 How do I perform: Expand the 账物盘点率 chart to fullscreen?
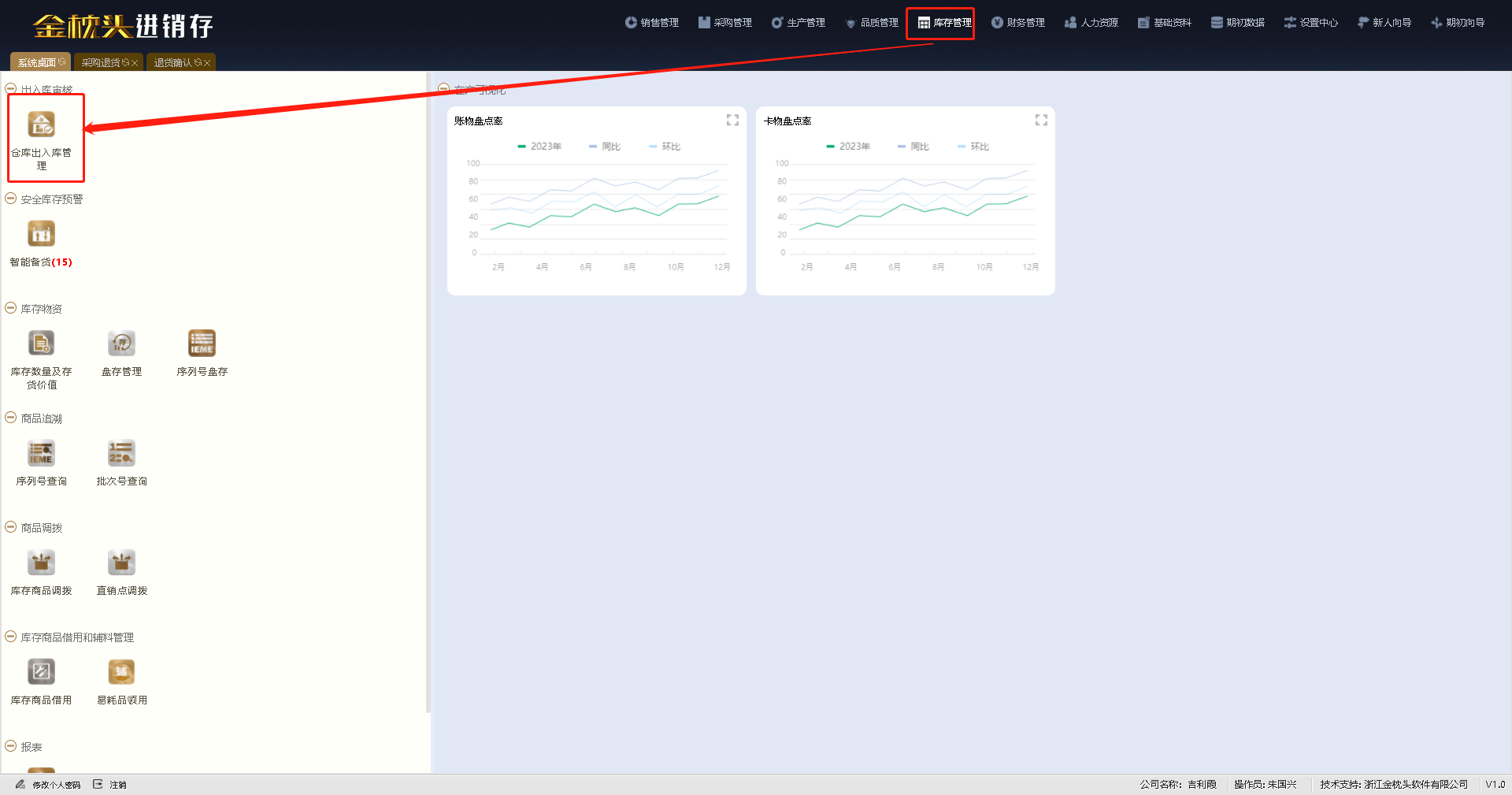click(732, 120)
